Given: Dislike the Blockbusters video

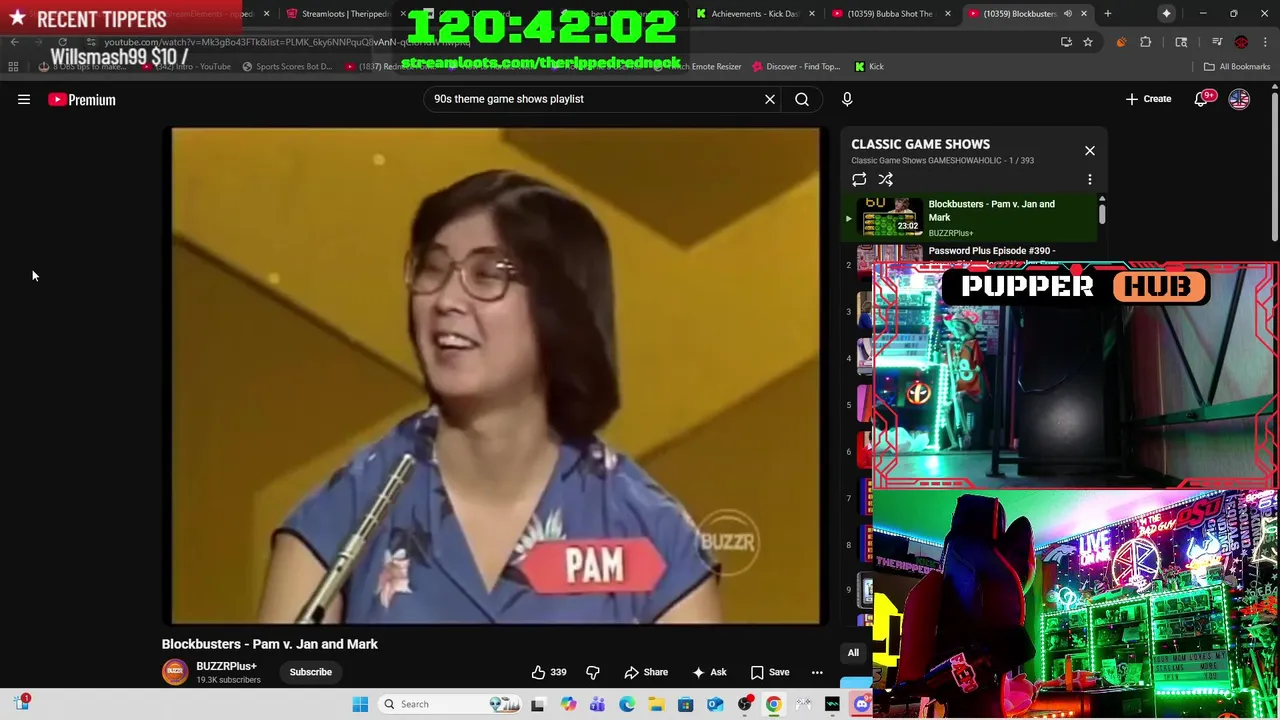Looking at the screenshot, I should coord(592,672).
